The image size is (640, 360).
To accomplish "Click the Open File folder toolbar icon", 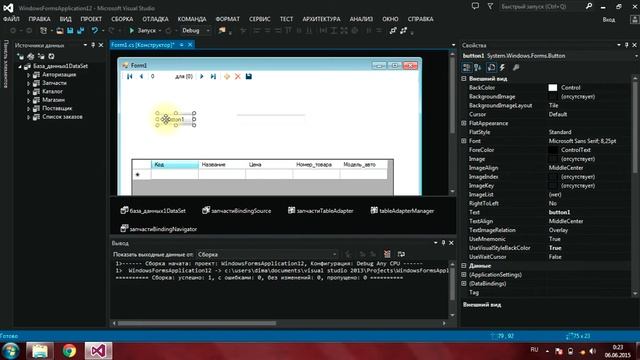I will (x=60, y=31).
